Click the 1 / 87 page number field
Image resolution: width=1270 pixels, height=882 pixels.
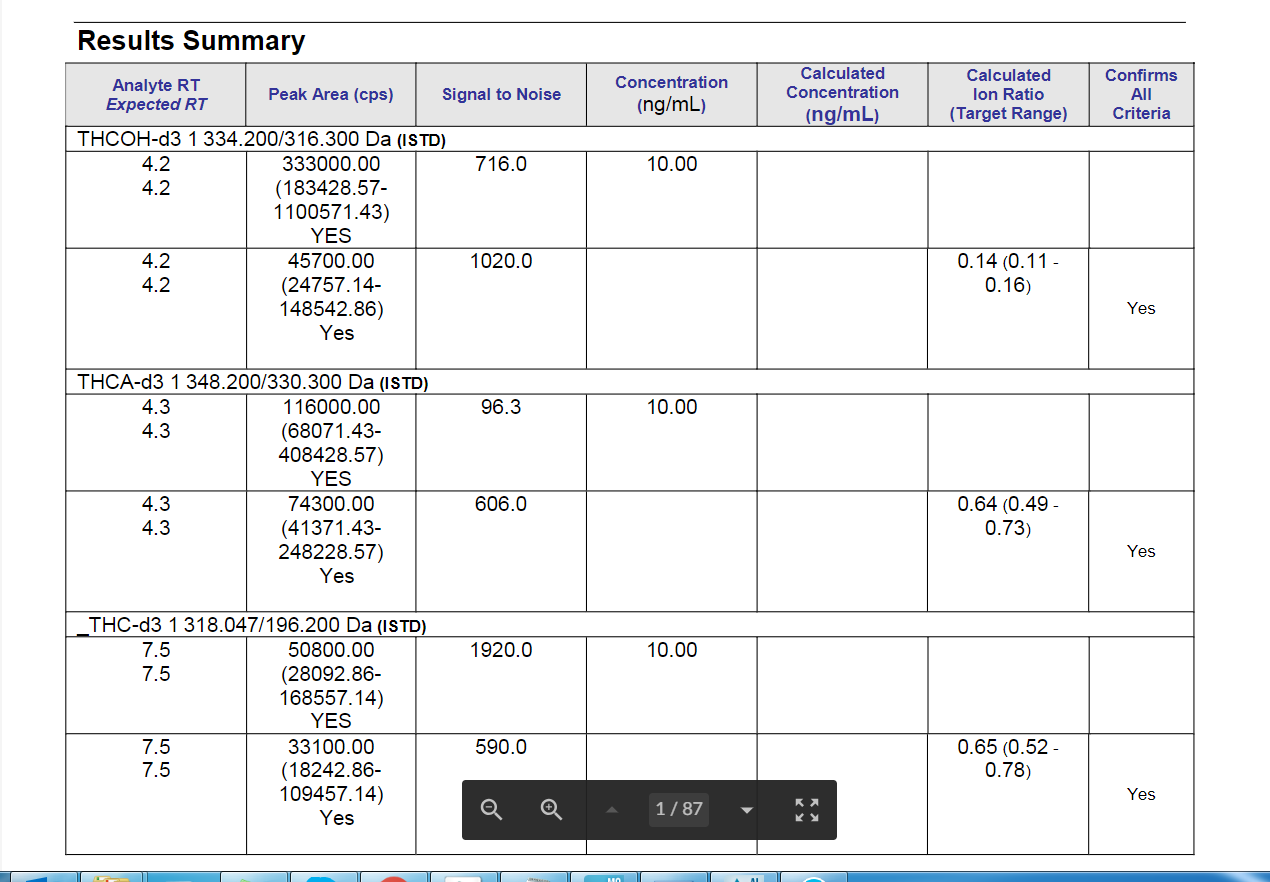tap(679, 809)
